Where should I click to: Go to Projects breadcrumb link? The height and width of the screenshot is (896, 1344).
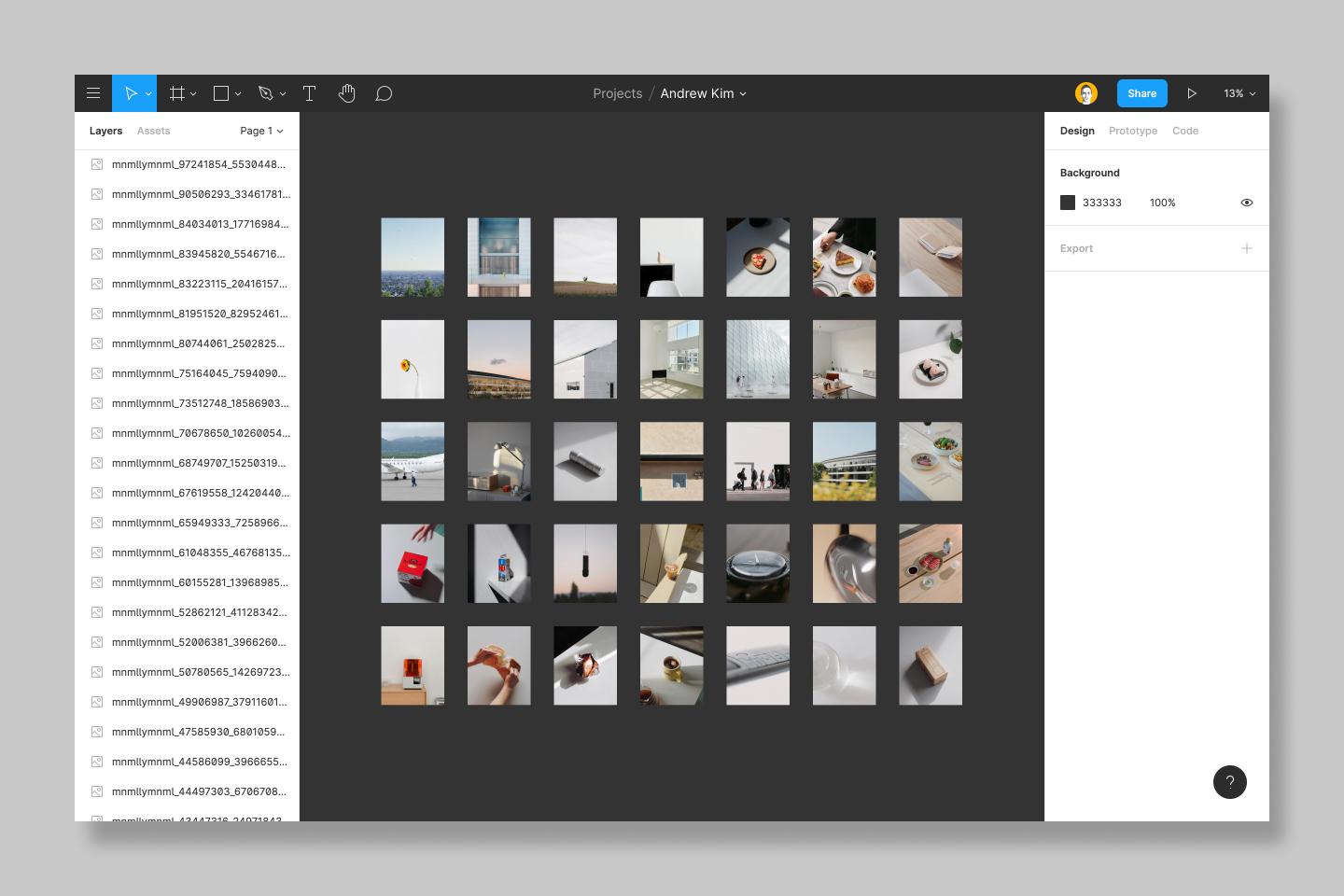617,93
